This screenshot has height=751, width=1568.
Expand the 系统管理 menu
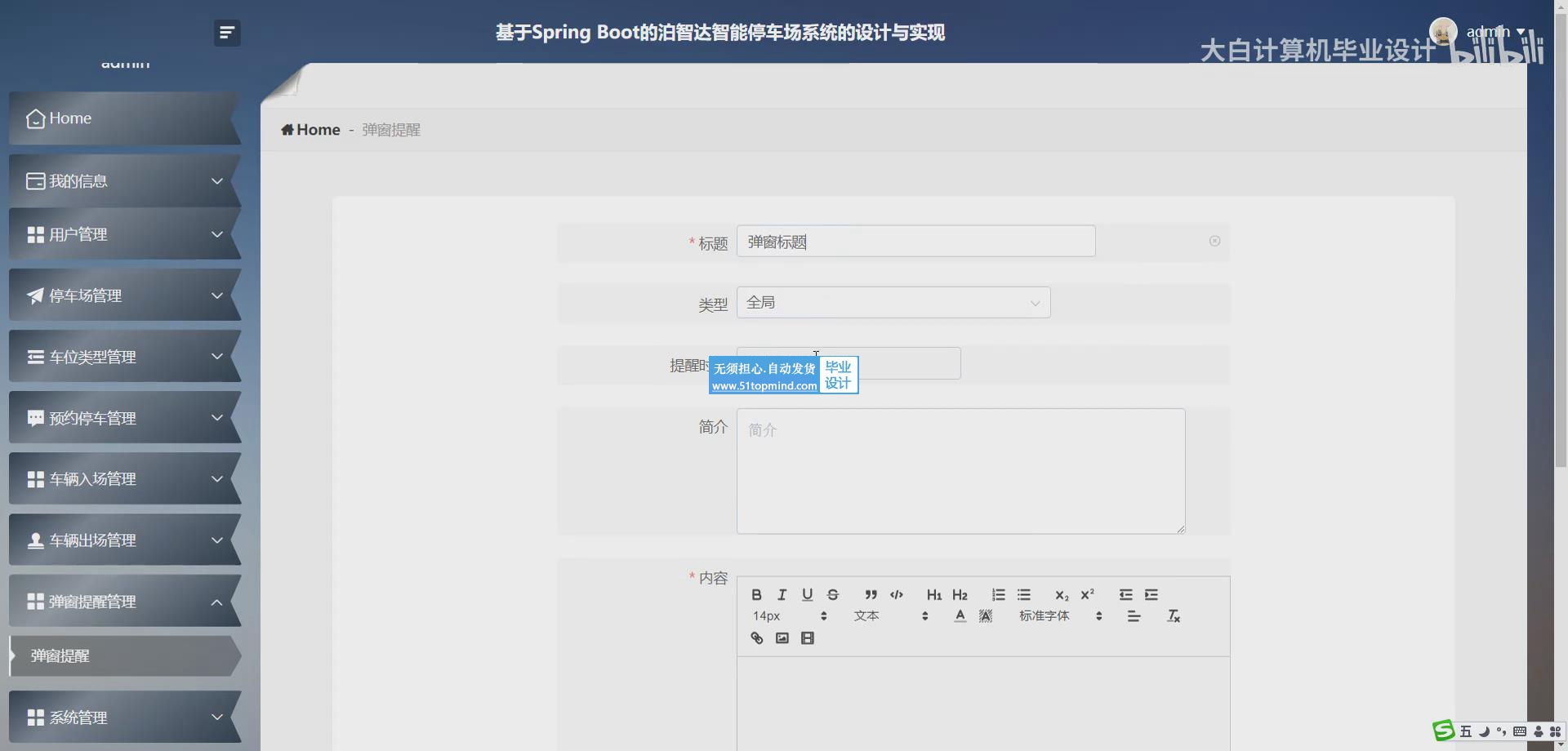[x=124, y=718]
